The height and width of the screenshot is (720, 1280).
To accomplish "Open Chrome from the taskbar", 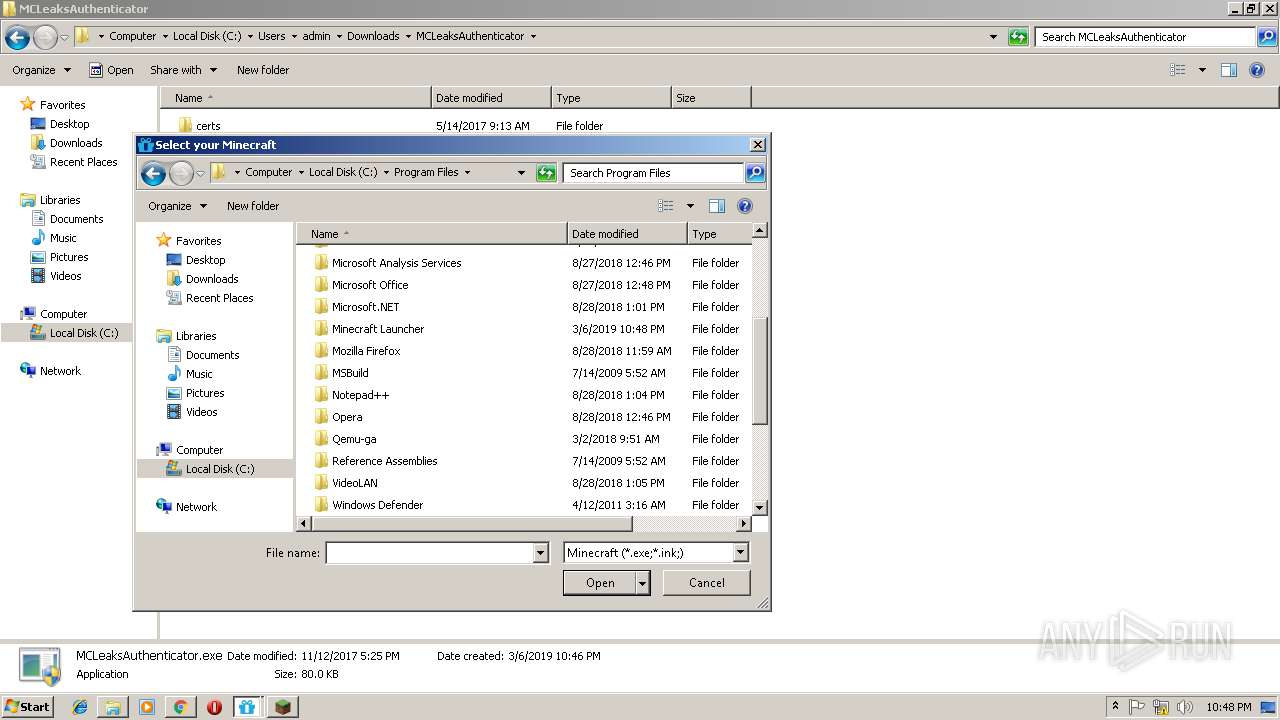I will click(x=180, y=707).
